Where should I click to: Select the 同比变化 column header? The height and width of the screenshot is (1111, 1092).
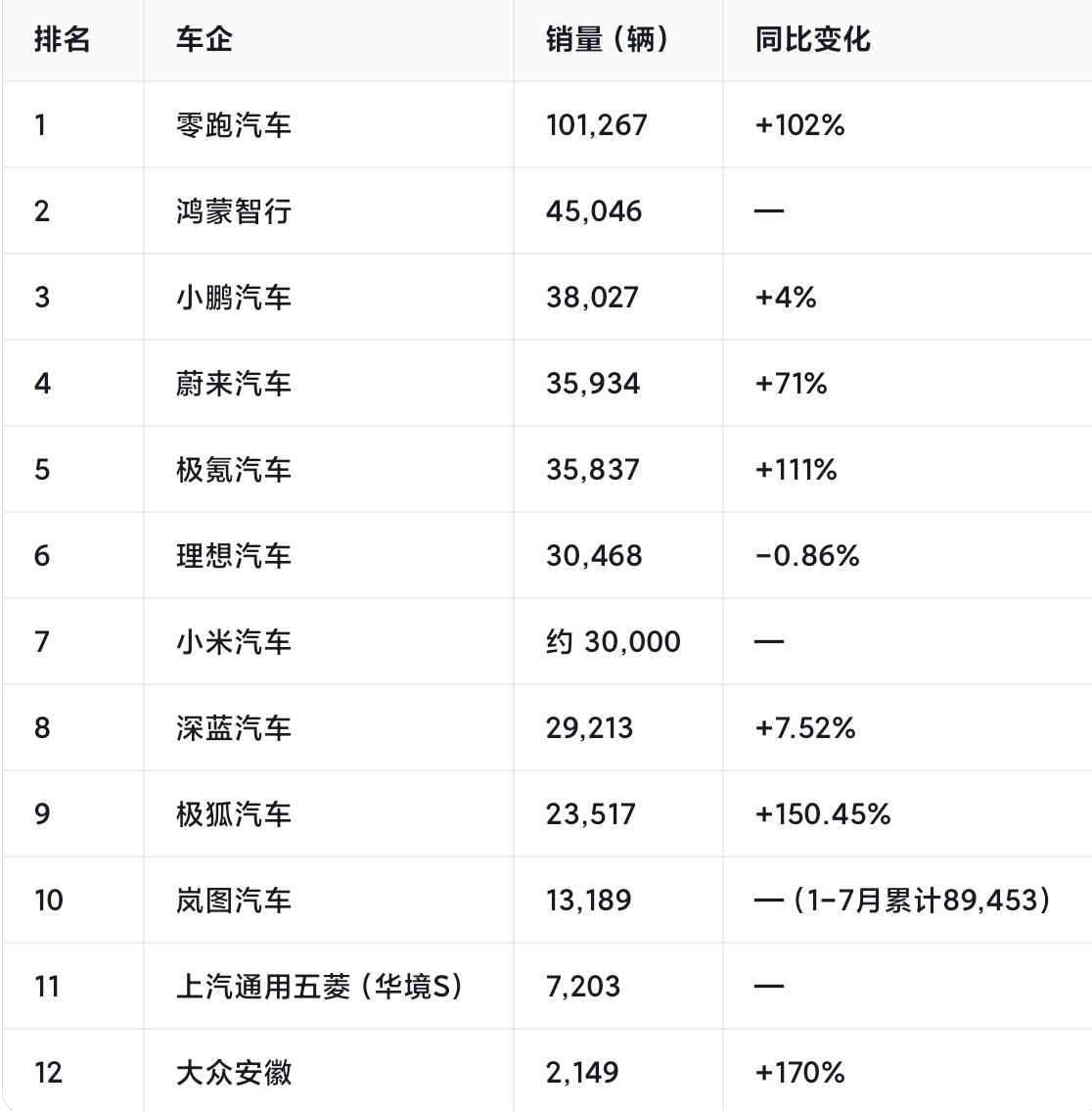click(x=812, y=40)
